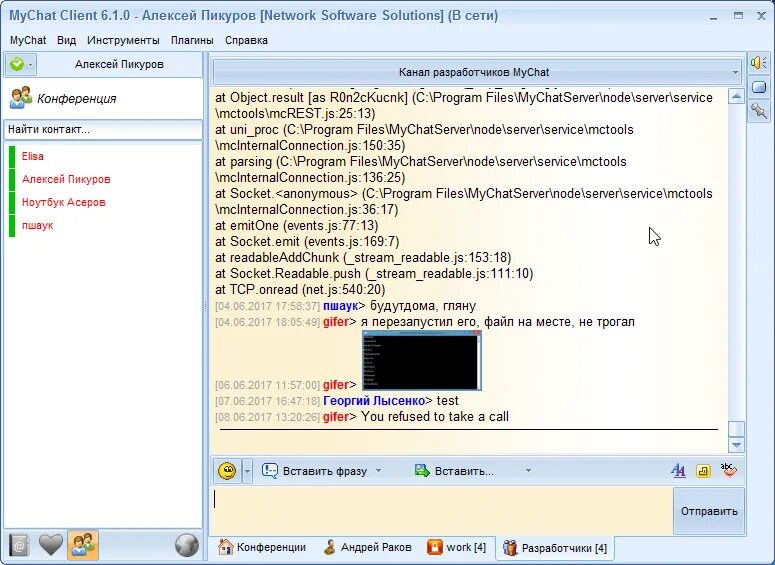Click the home icon on Конференции tab
775x565 pixels.
click(225, 547)
